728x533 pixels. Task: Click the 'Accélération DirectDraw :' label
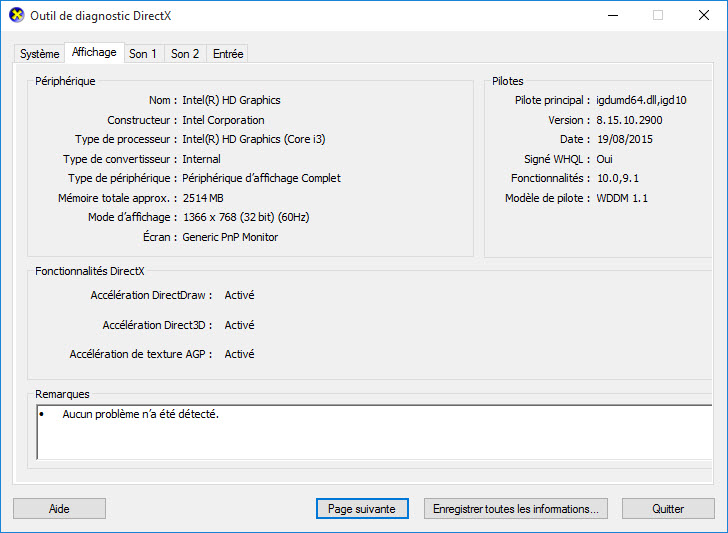tap(151, 295)
